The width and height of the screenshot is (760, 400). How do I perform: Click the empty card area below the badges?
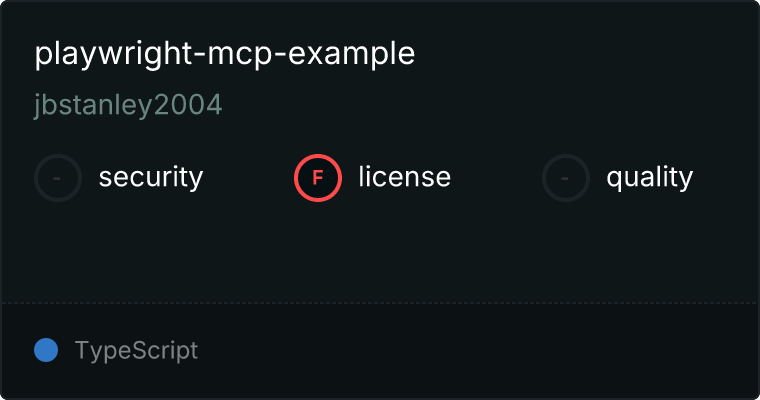[380, 252]
